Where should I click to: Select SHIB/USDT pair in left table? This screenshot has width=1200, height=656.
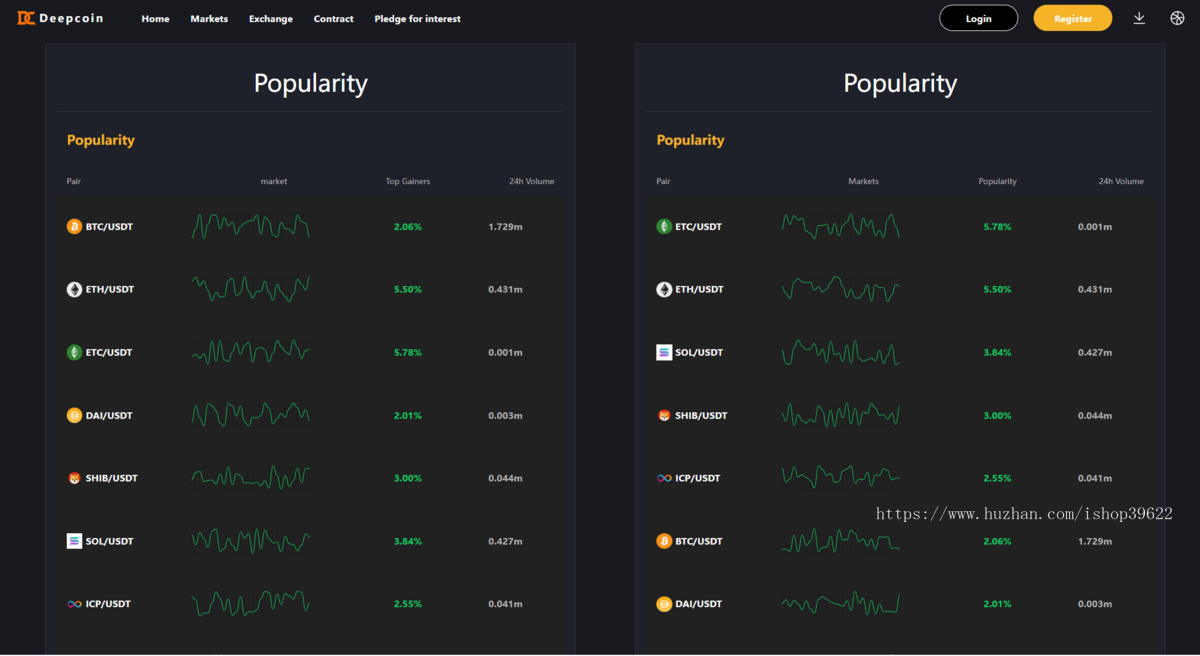[112, 479]
